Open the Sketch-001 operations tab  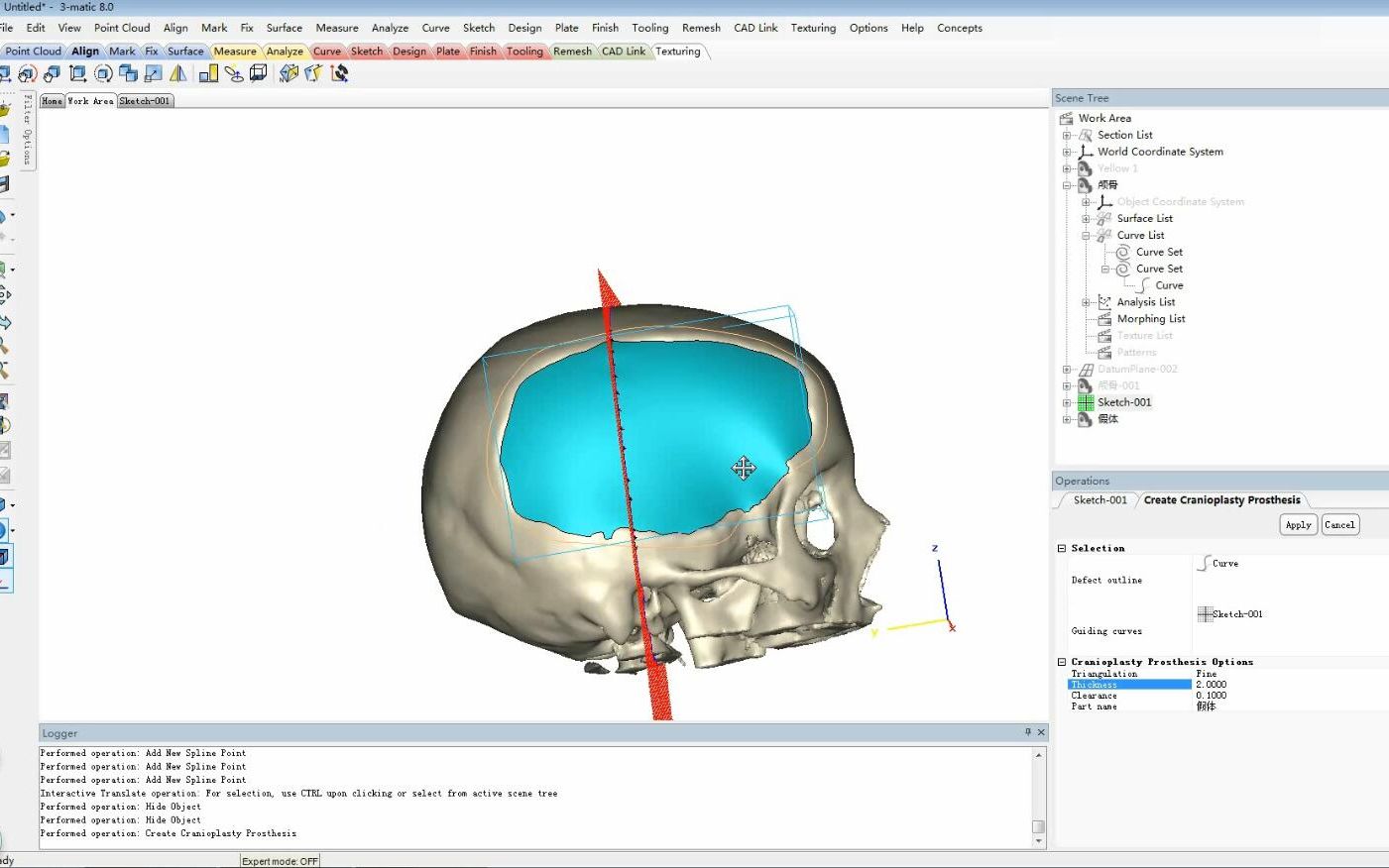coord(1100,500)
